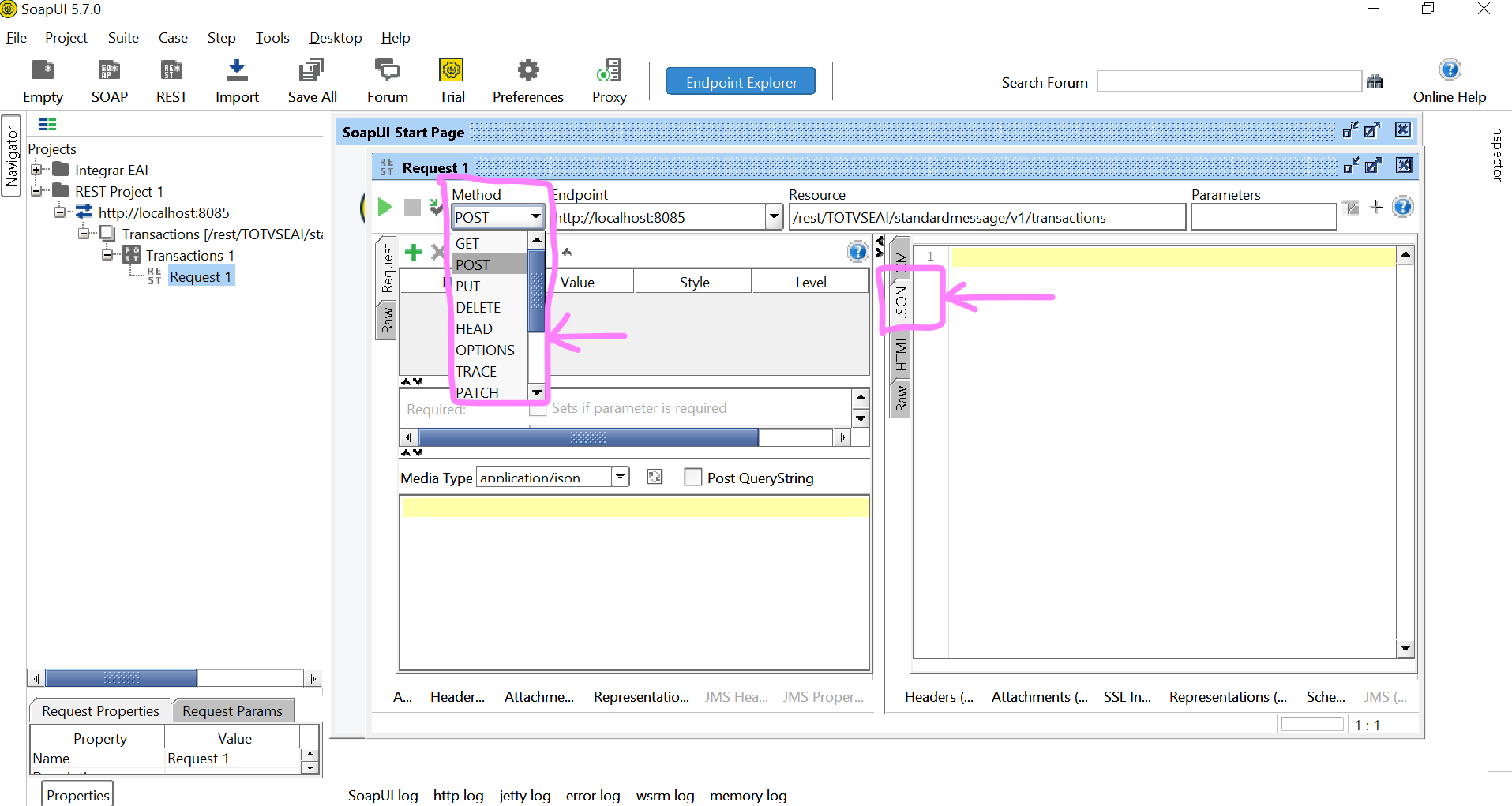1512x806 pixels.
Task: Close the SoapUI Start Page panel
Action: (1402, 129)
